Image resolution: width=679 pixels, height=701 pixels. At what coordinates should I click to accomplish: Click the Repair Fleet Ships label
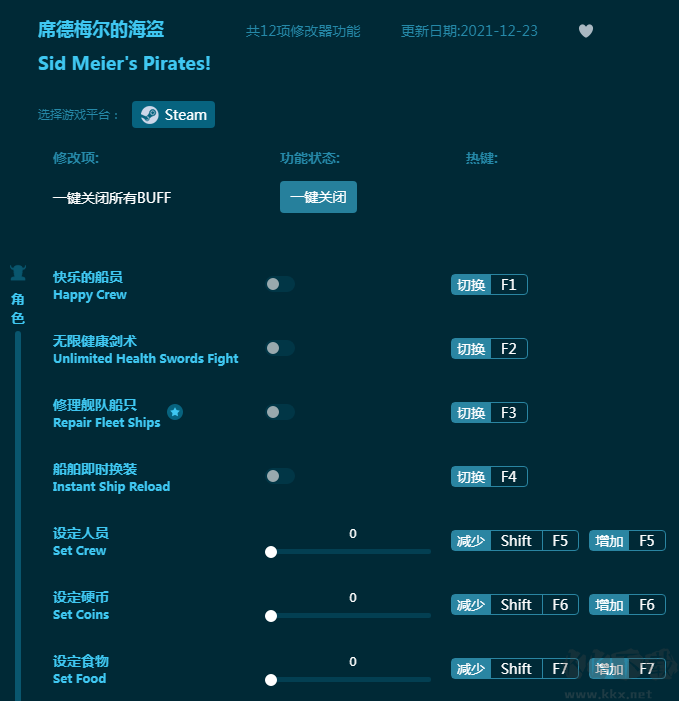tap(106, 422)
